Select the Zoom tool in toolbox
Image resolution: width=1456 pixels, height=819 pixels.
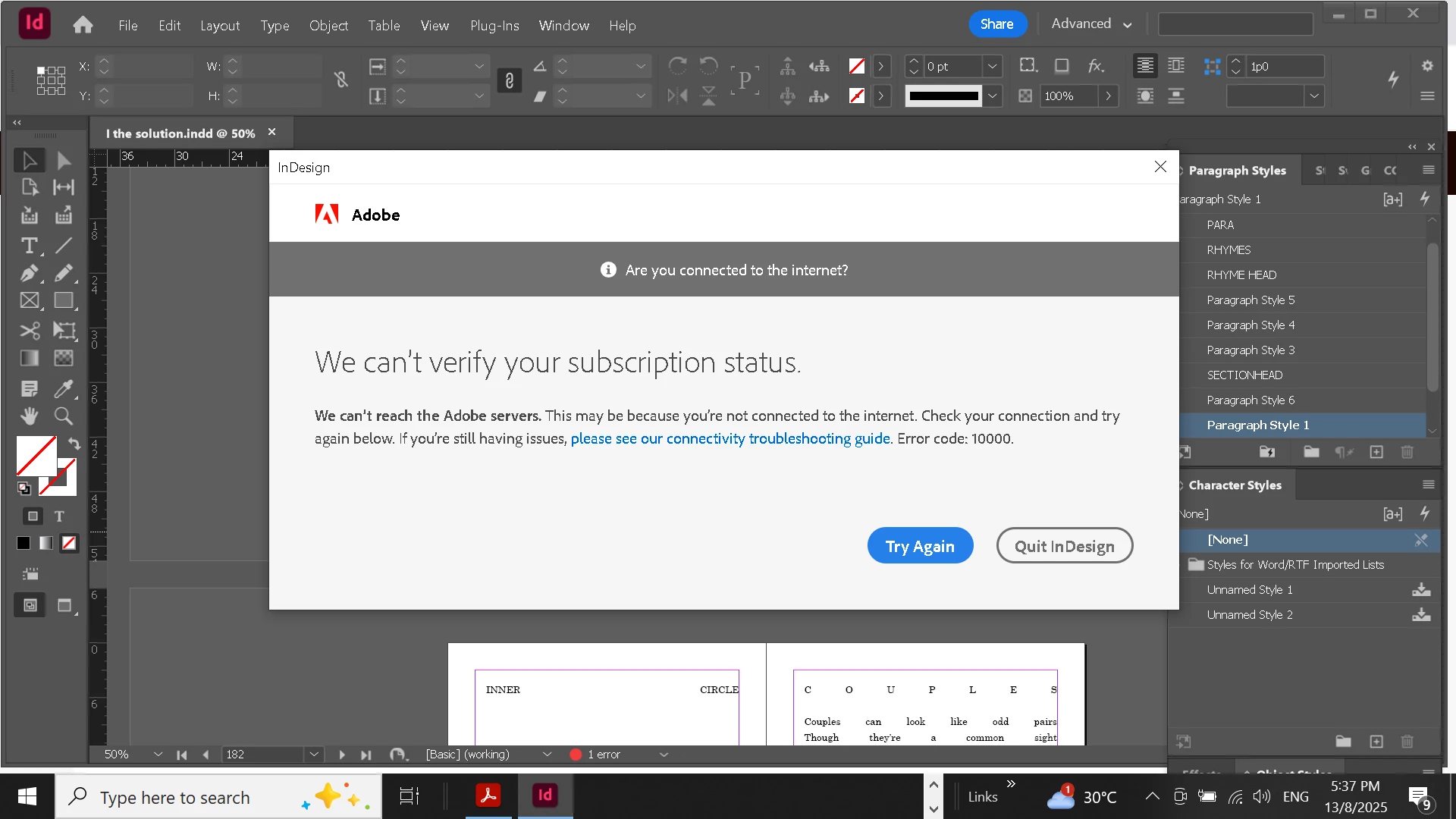point(64,416)
